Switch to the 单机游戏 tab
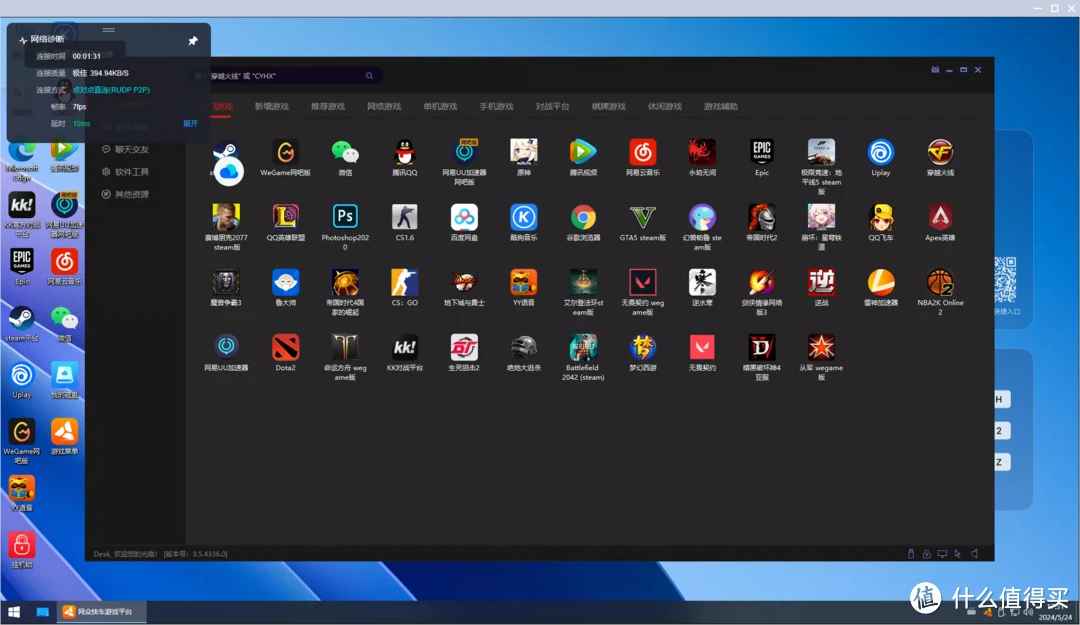The height and width of the screenshot is (625, 1080). [440, 107]
